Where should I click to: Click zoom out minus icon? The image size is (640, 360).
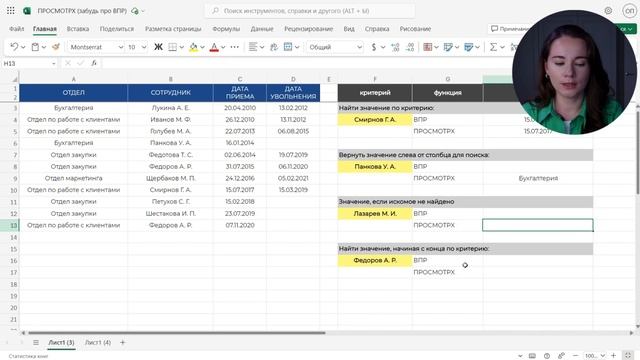tap(576, 356)
